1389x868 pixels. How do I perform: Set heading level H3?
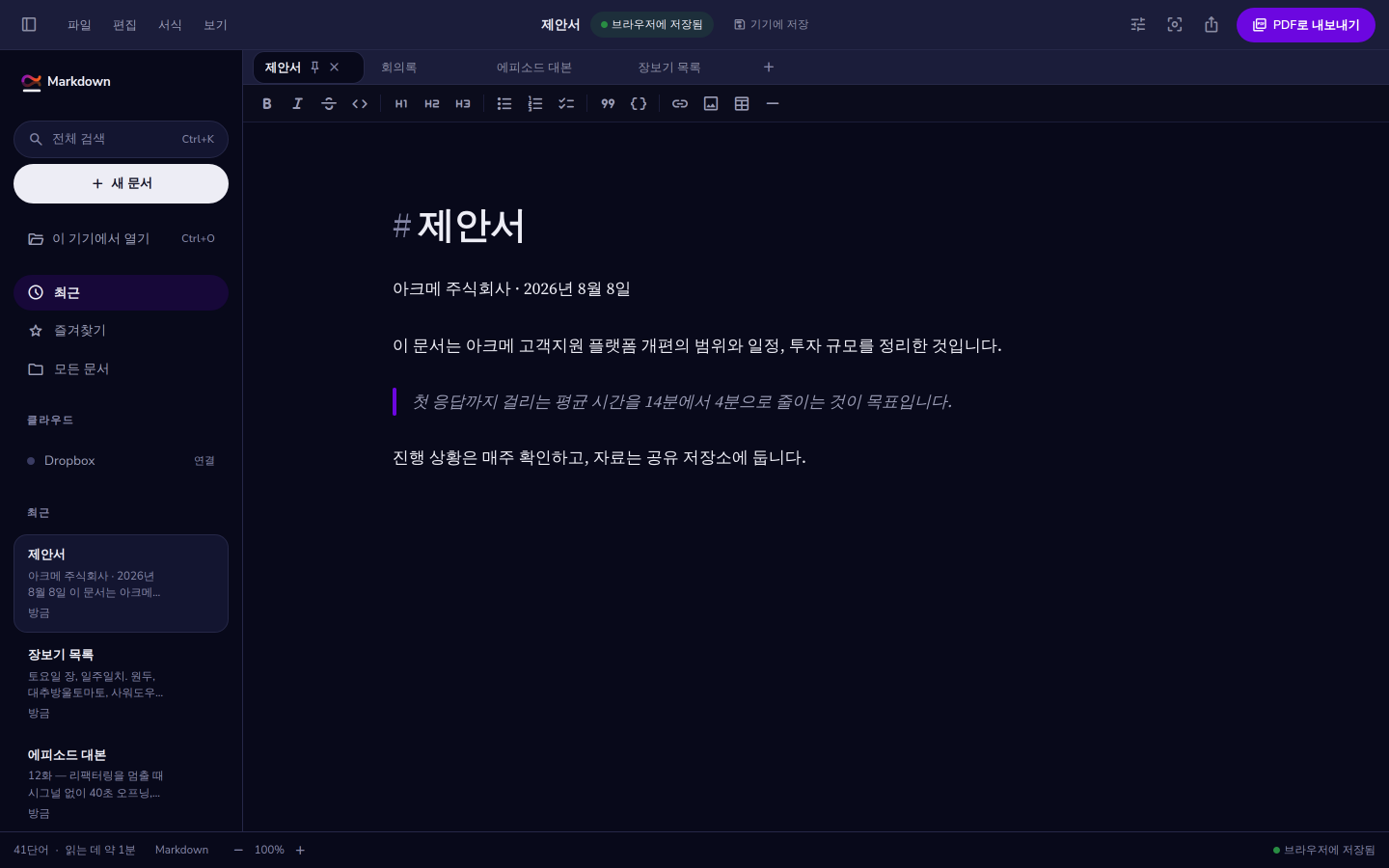click(463, 103)
